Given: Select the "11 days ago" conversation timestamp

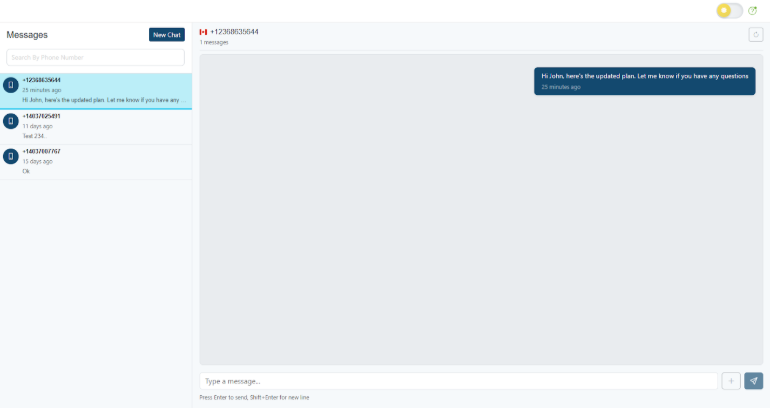Looking at the screenshot, I should (38, 126).
